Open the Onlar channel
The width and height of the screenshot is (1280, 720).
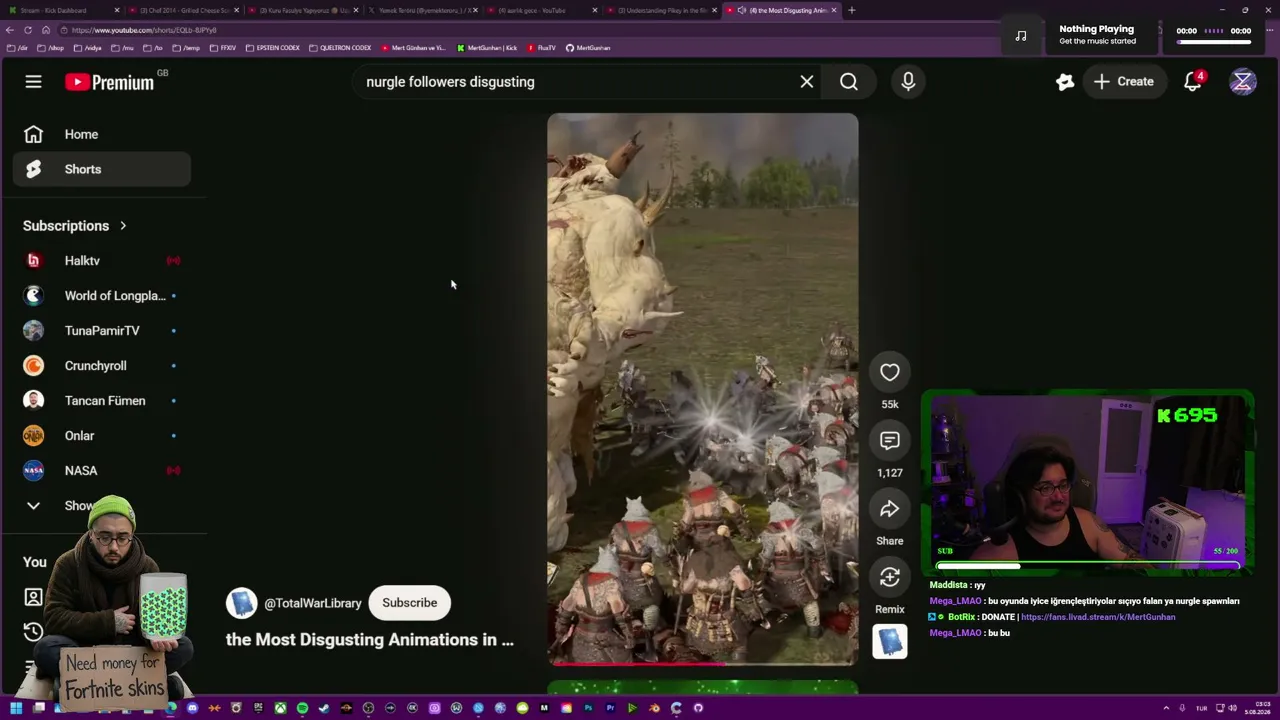coord(101,436)
